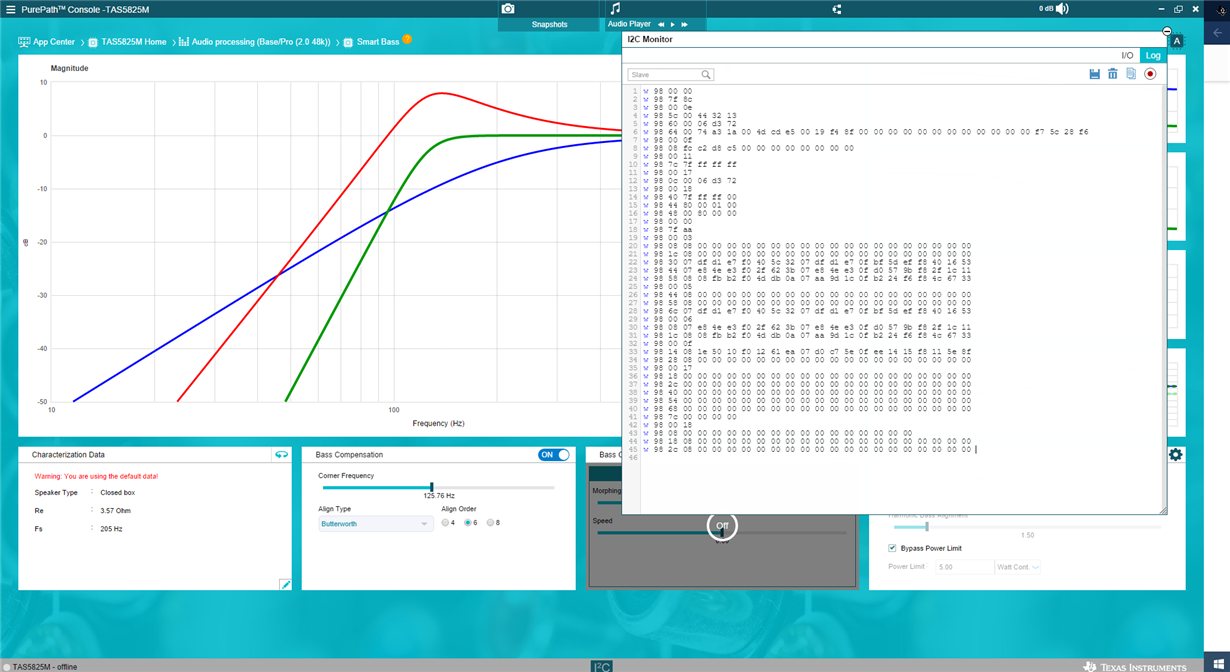This screenshot has width=1230, height=672.
Task: Click the audio player previous track button
Action: tap(661, 24)
